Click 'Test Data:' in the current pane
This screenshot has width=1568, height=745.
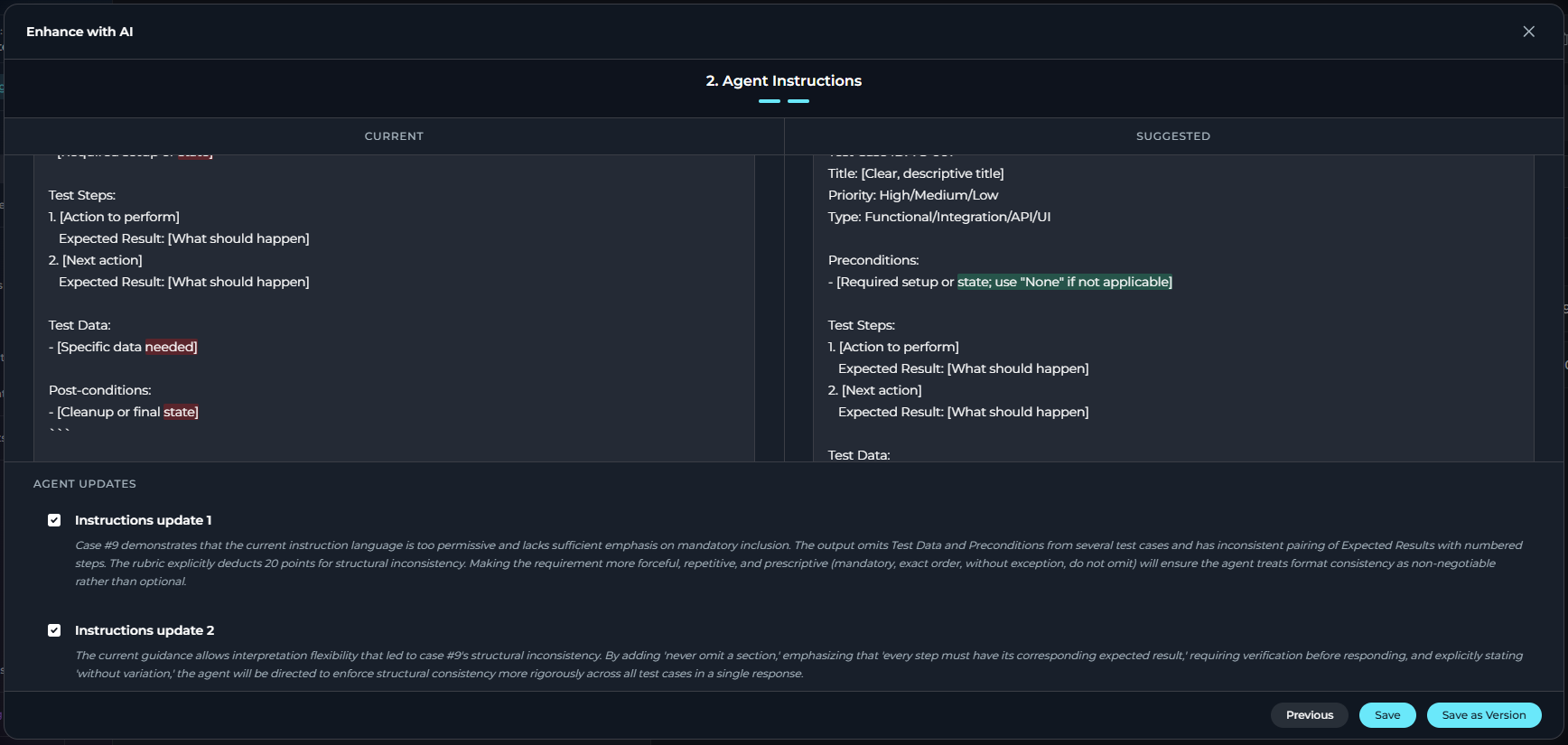79,325
